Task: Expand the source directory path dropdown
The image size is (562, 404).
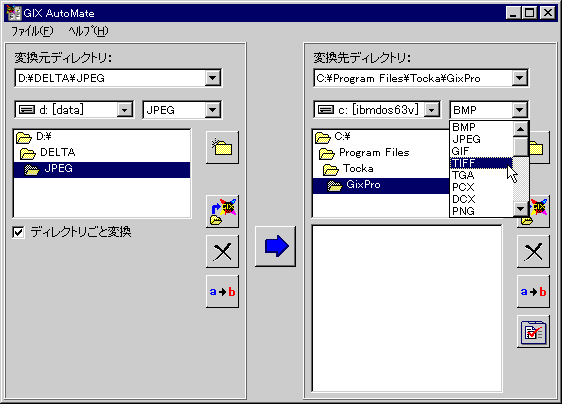Action: (213, 78)
